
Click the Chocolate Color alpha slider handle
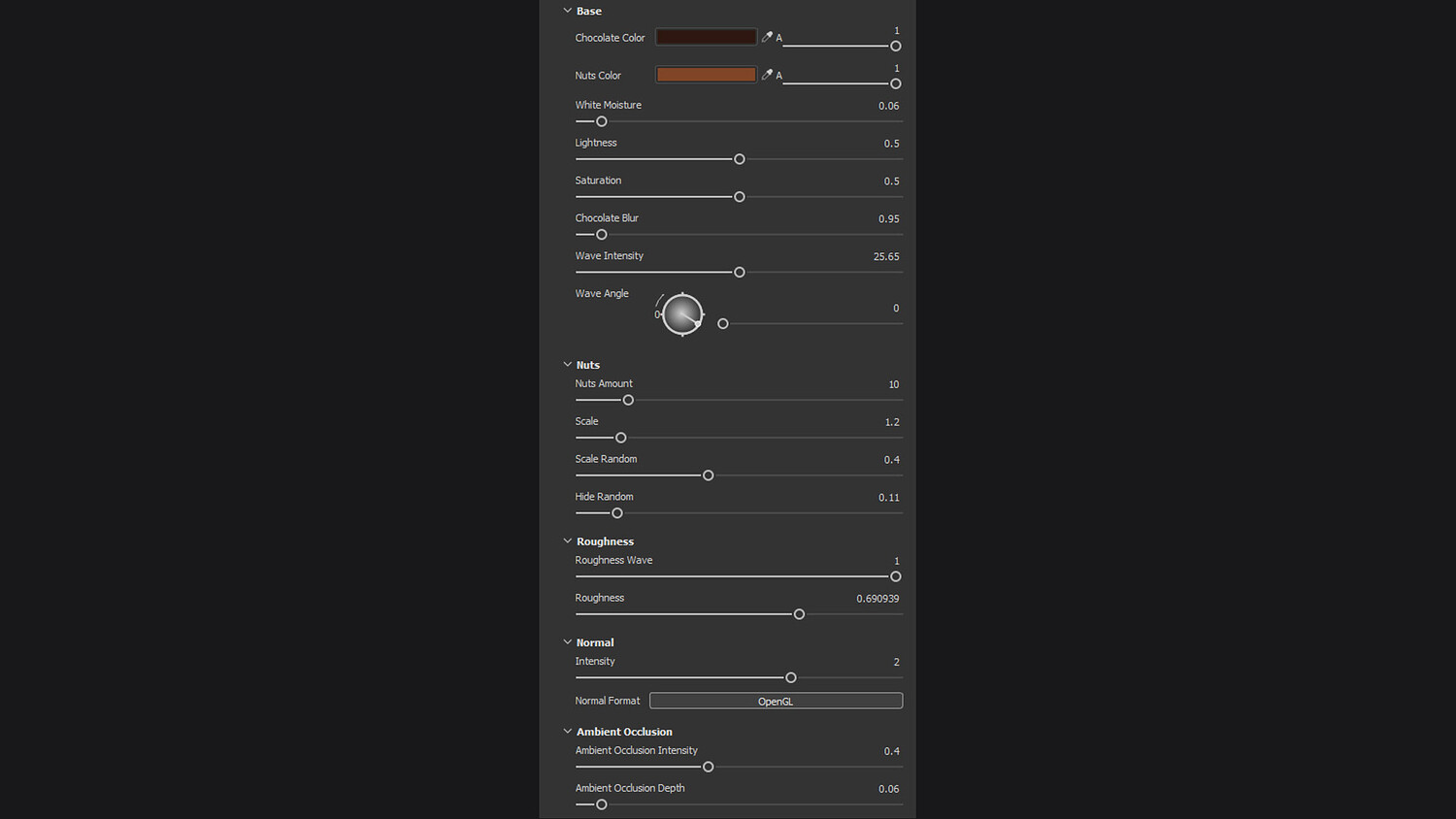click(896, 46)
